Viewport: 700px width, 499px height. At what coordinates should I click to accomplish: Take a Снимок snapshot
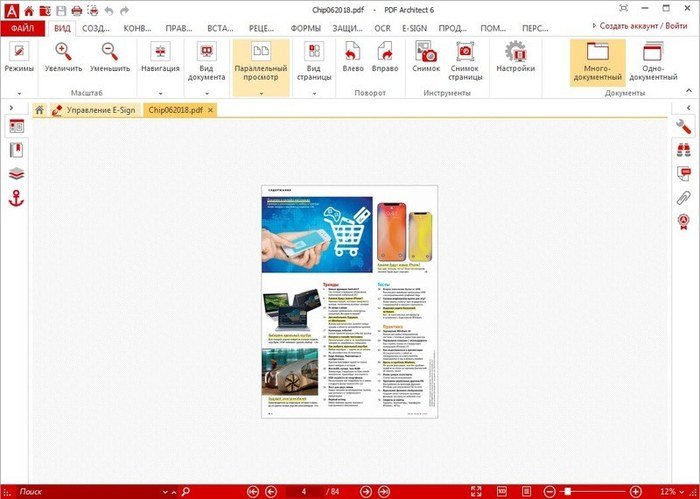pyautogui.click(x=426, y=58)
